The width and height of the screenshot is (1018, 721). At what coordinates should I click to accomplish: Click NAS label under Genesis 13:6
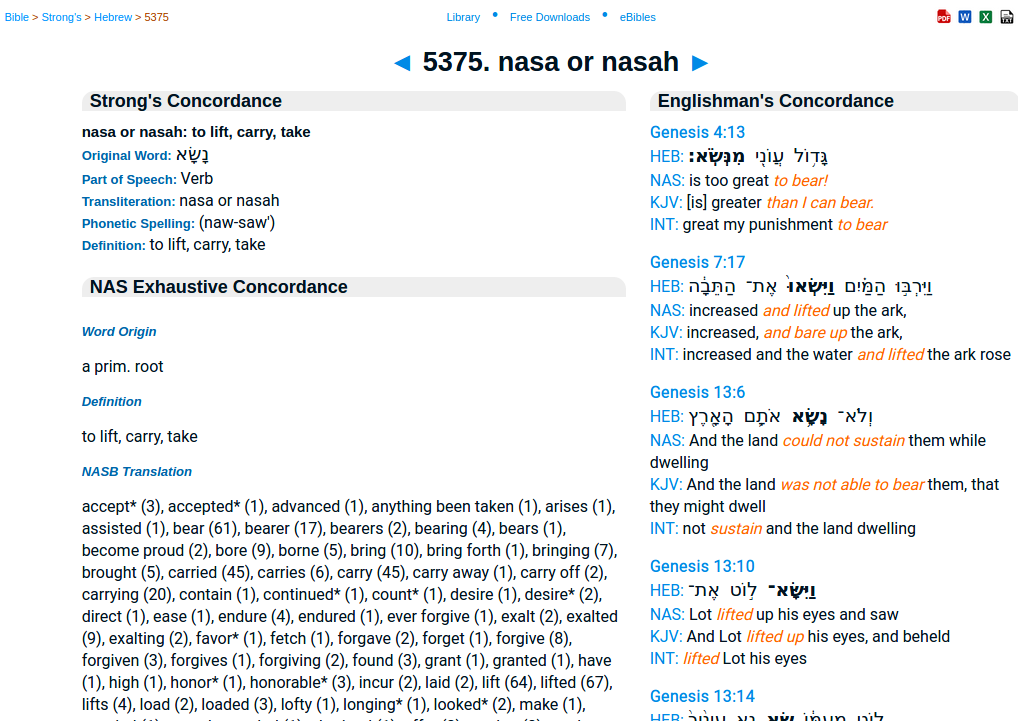coord(667,440)
